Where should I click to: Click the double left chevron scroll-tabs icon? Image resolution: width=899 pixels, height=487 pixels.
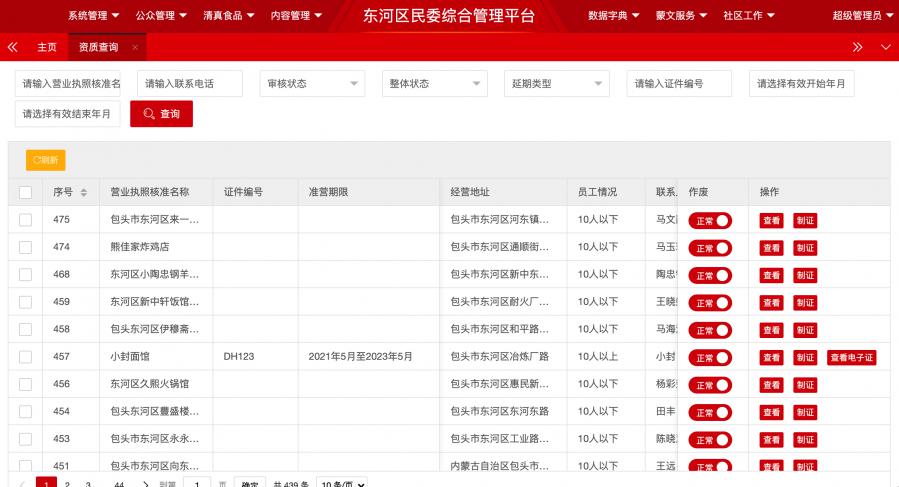click(x=13, y=47)
